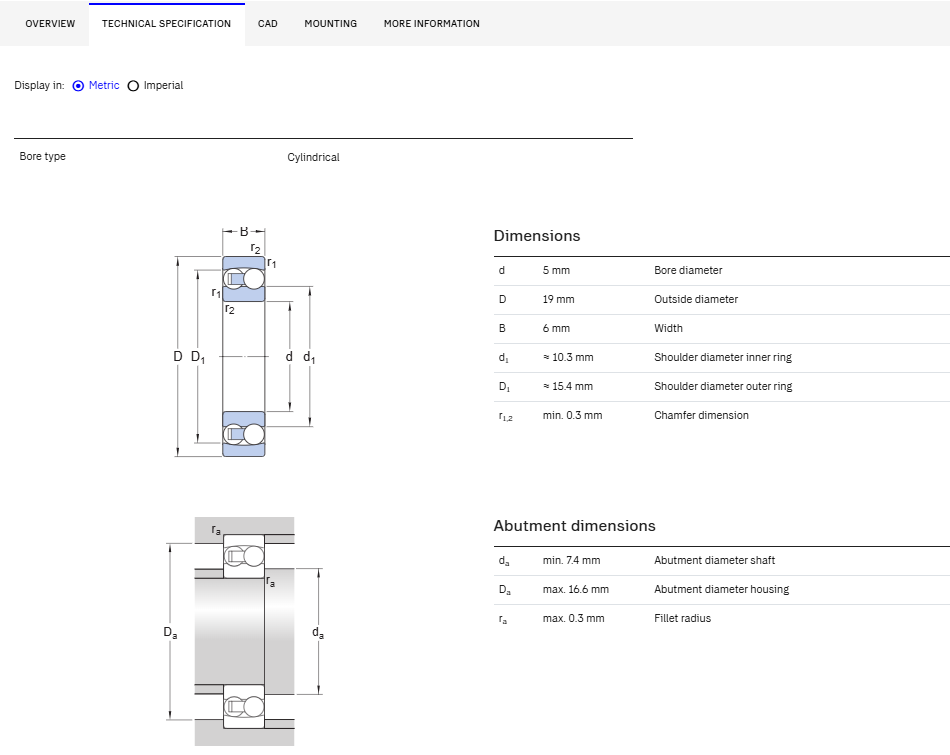
Task: Click the 19 mm outside diameter value
Action: pyautogui.click(x=559, y=299)
